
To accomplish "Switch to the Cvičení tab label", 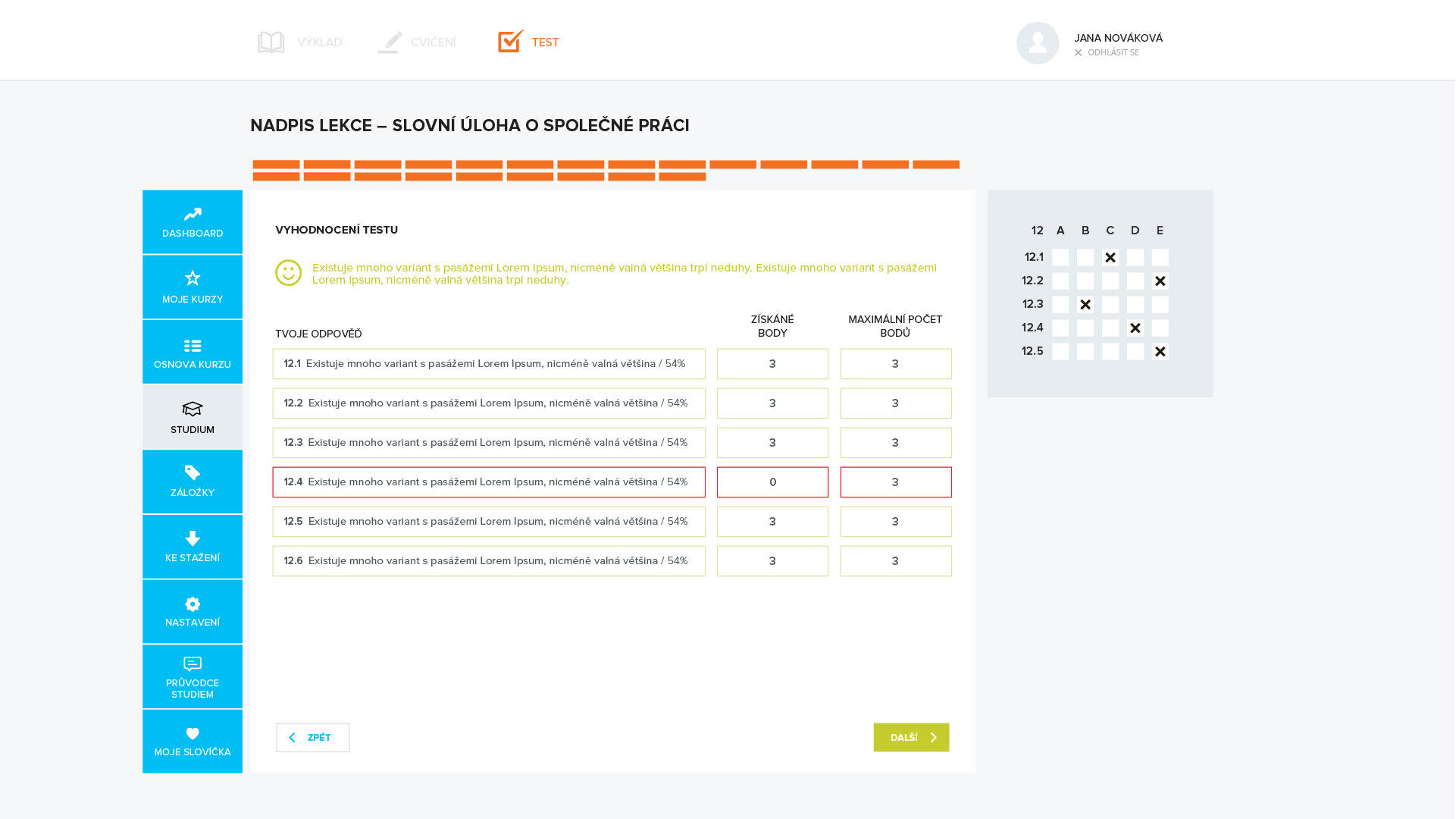I will 434,42.
